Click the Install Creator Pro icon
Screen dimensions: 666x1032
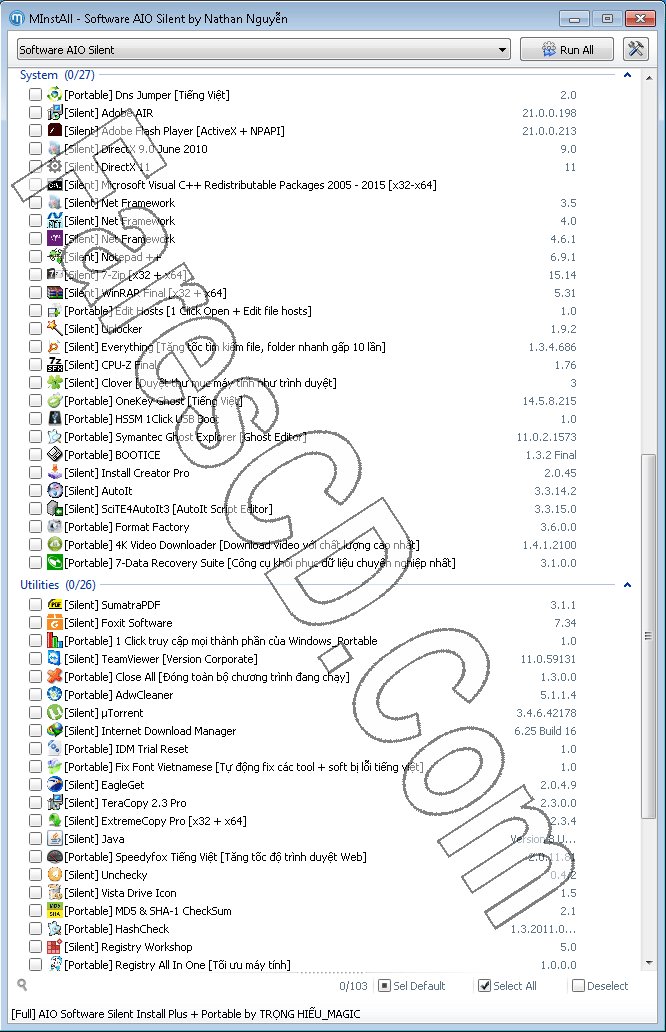click(55, 473)
